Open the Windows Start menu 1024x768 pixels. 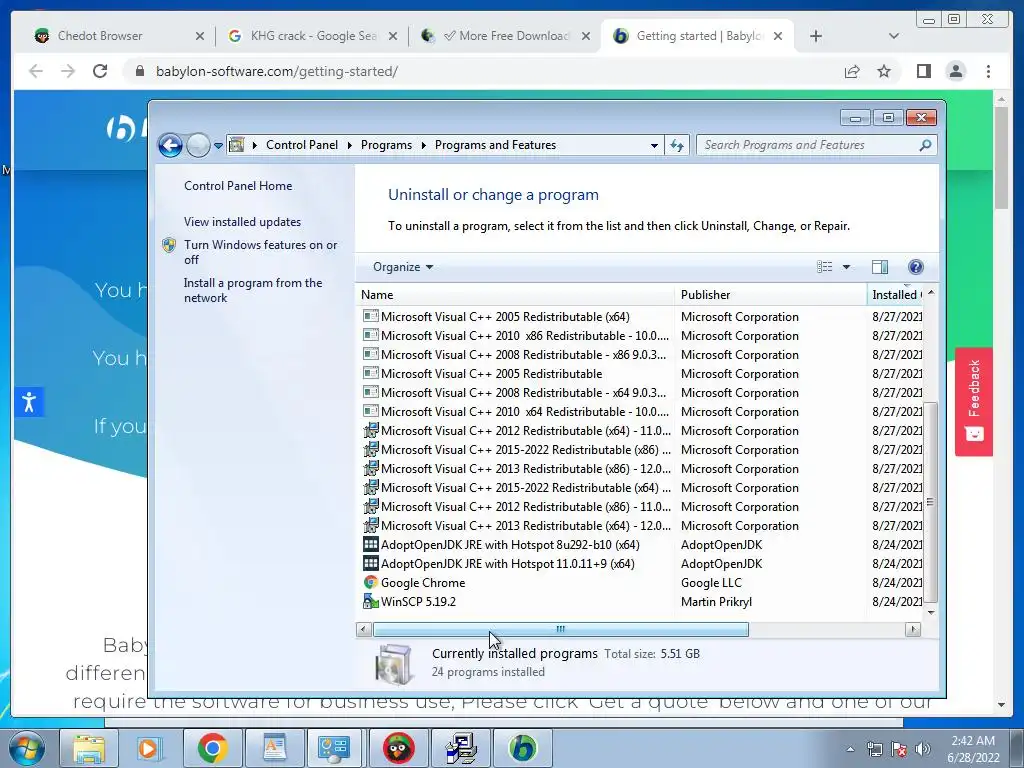(x=27, y=748)
